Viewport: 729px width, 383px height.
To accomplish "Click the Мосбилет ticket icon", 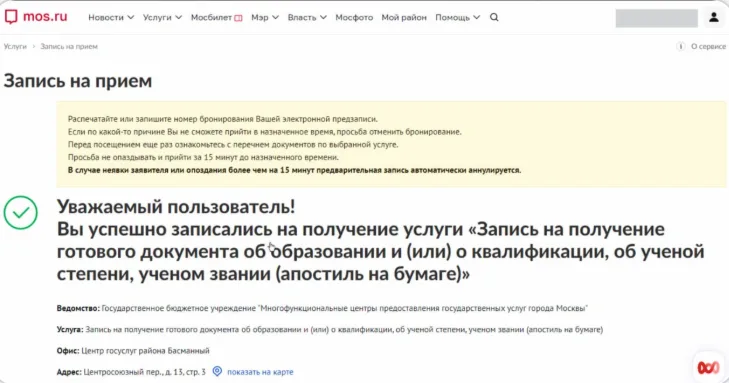I will 238,18.
